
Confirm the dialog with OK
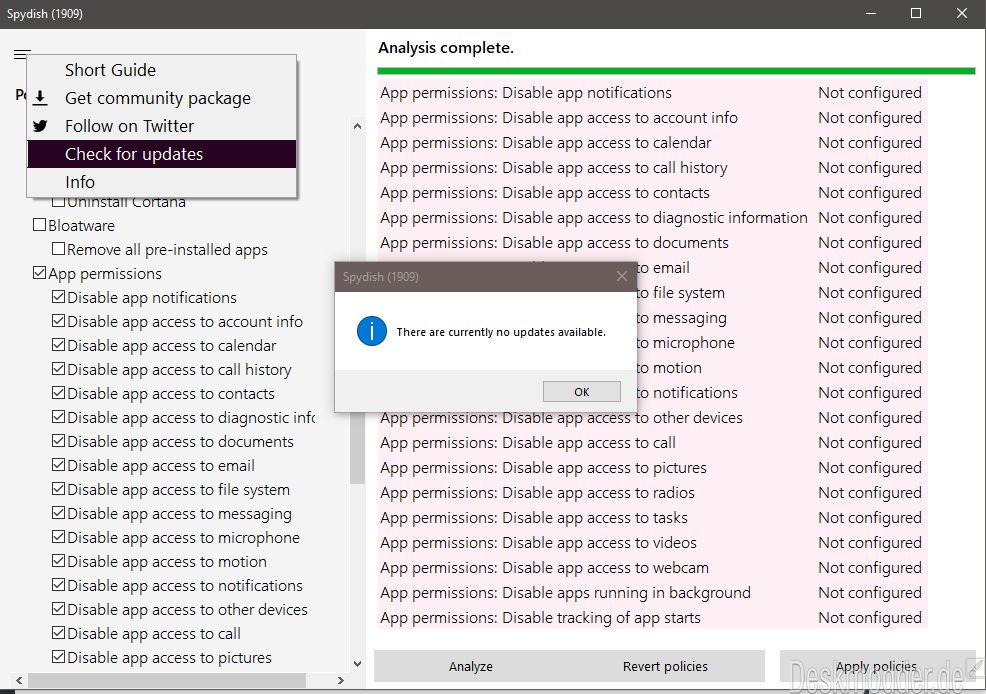pyautogui.click(x=582, y=392)
